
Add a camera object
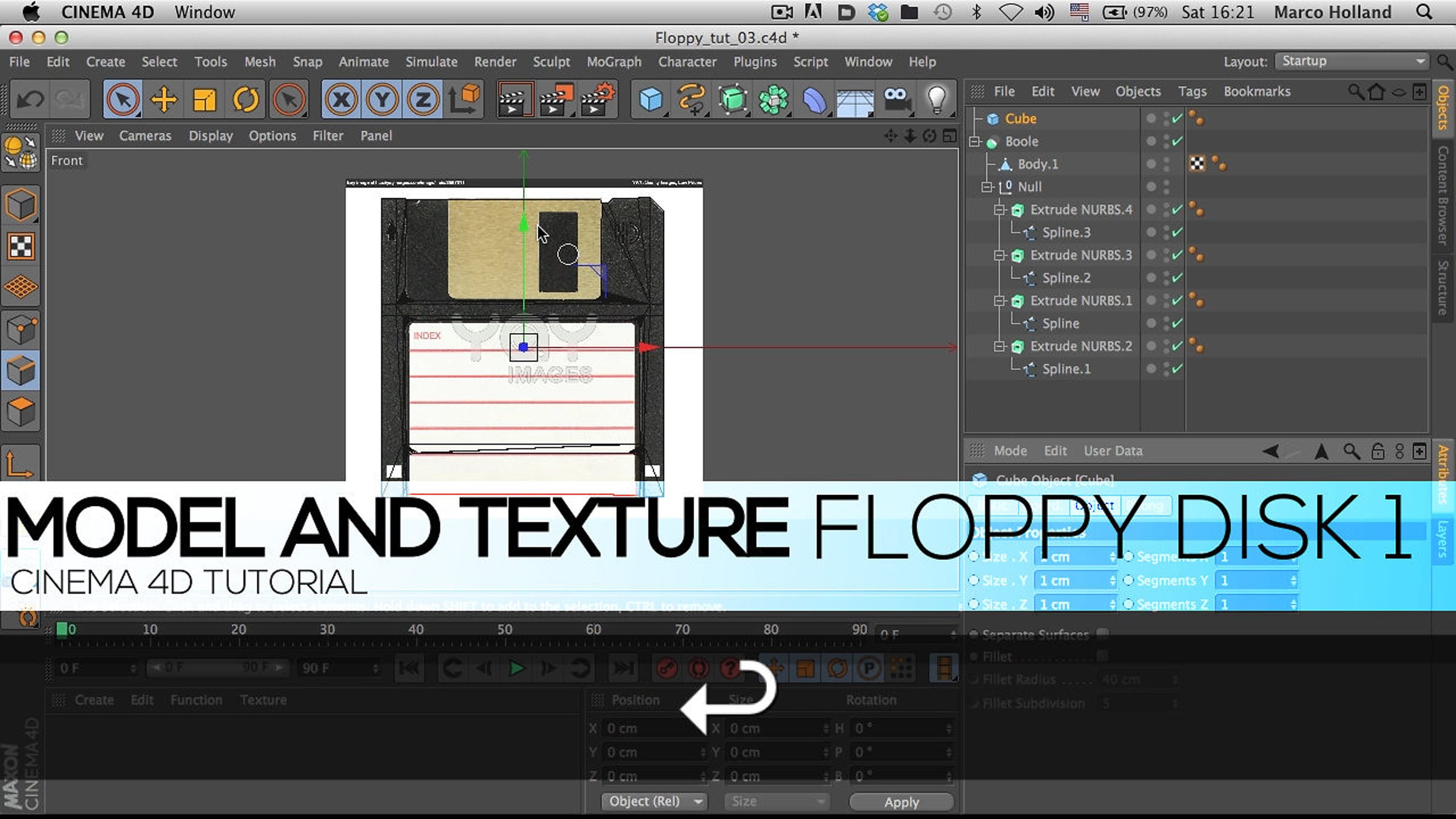tap(897, 99)
